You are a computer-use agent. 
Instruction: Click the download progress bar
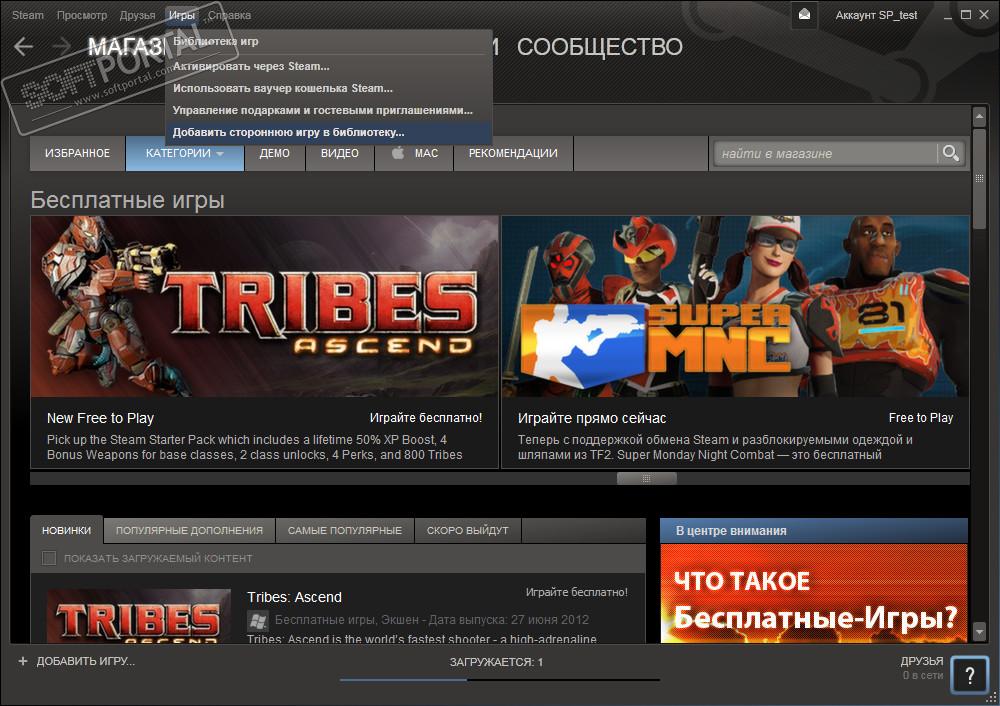click(x=499, y=680)
